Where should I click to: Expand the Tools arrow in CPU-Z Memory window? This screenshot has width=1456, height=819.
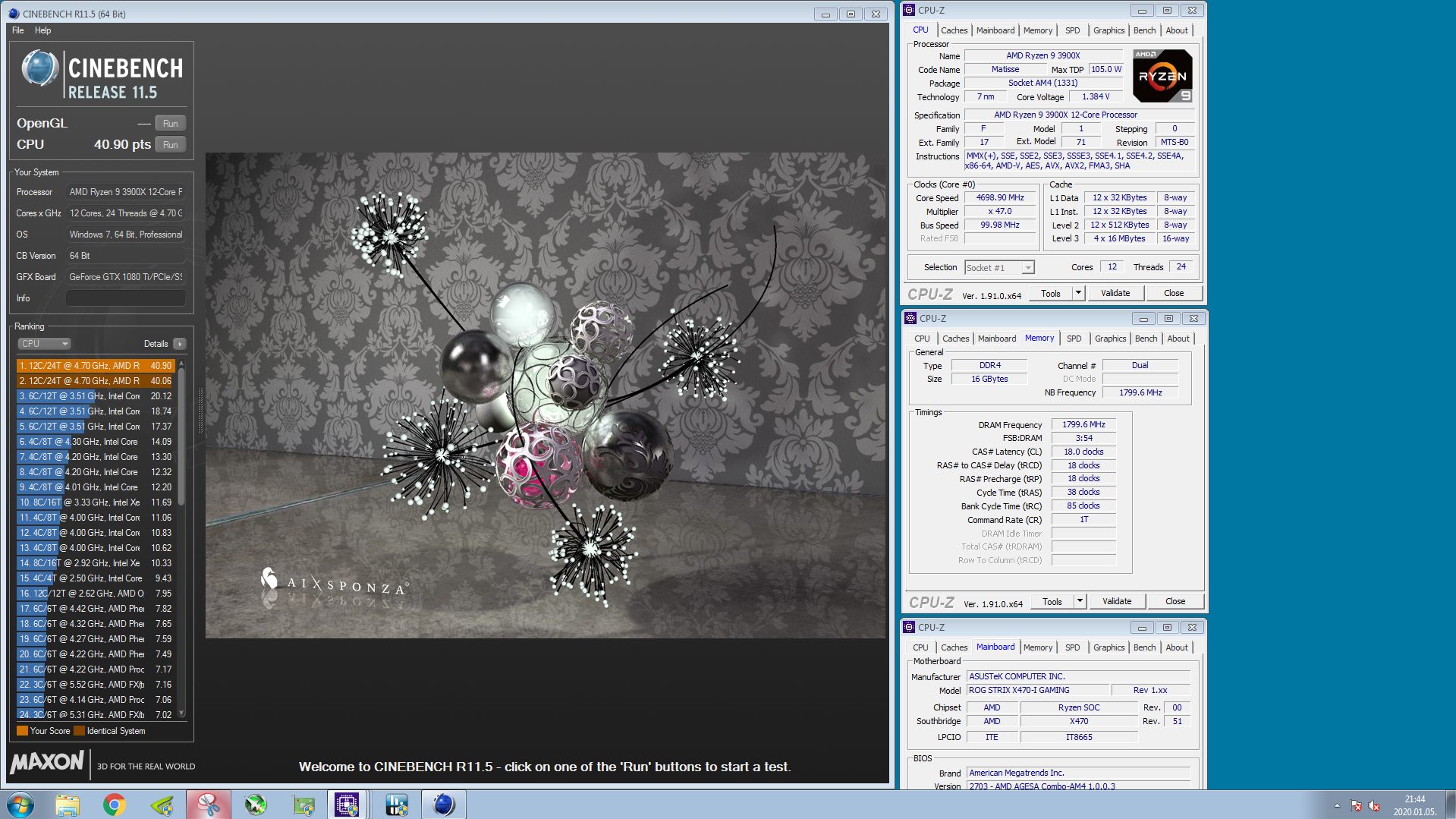pos(1079,601)
